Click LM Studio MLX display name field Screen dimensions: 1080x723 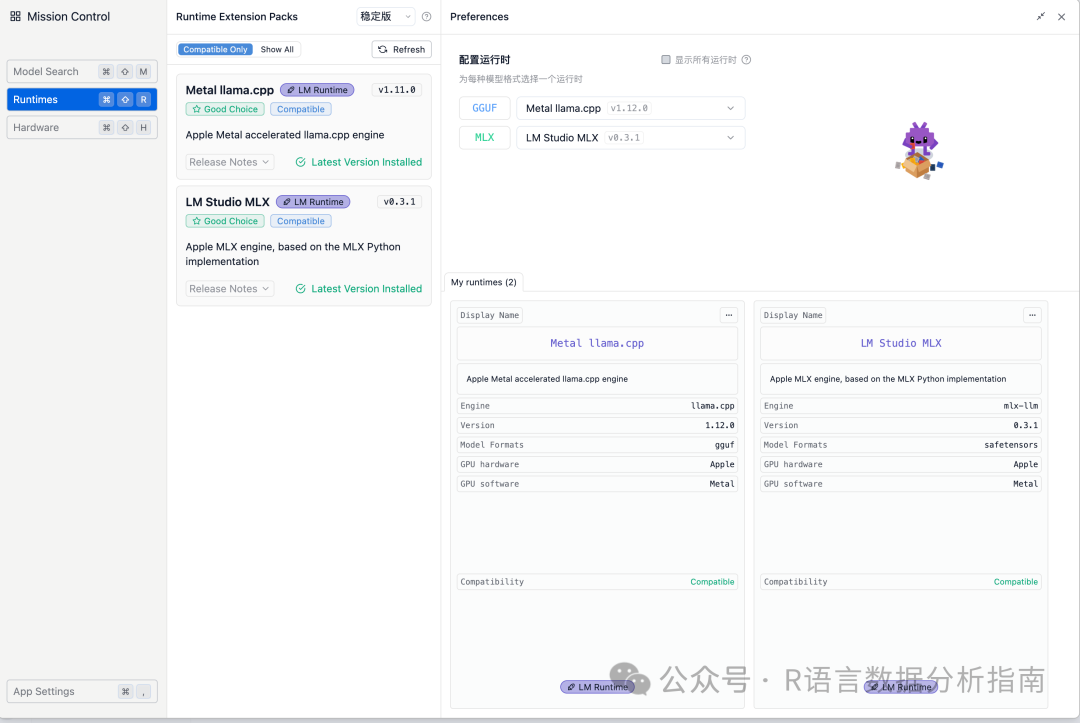pyautogui.click(x=901, y=344)
